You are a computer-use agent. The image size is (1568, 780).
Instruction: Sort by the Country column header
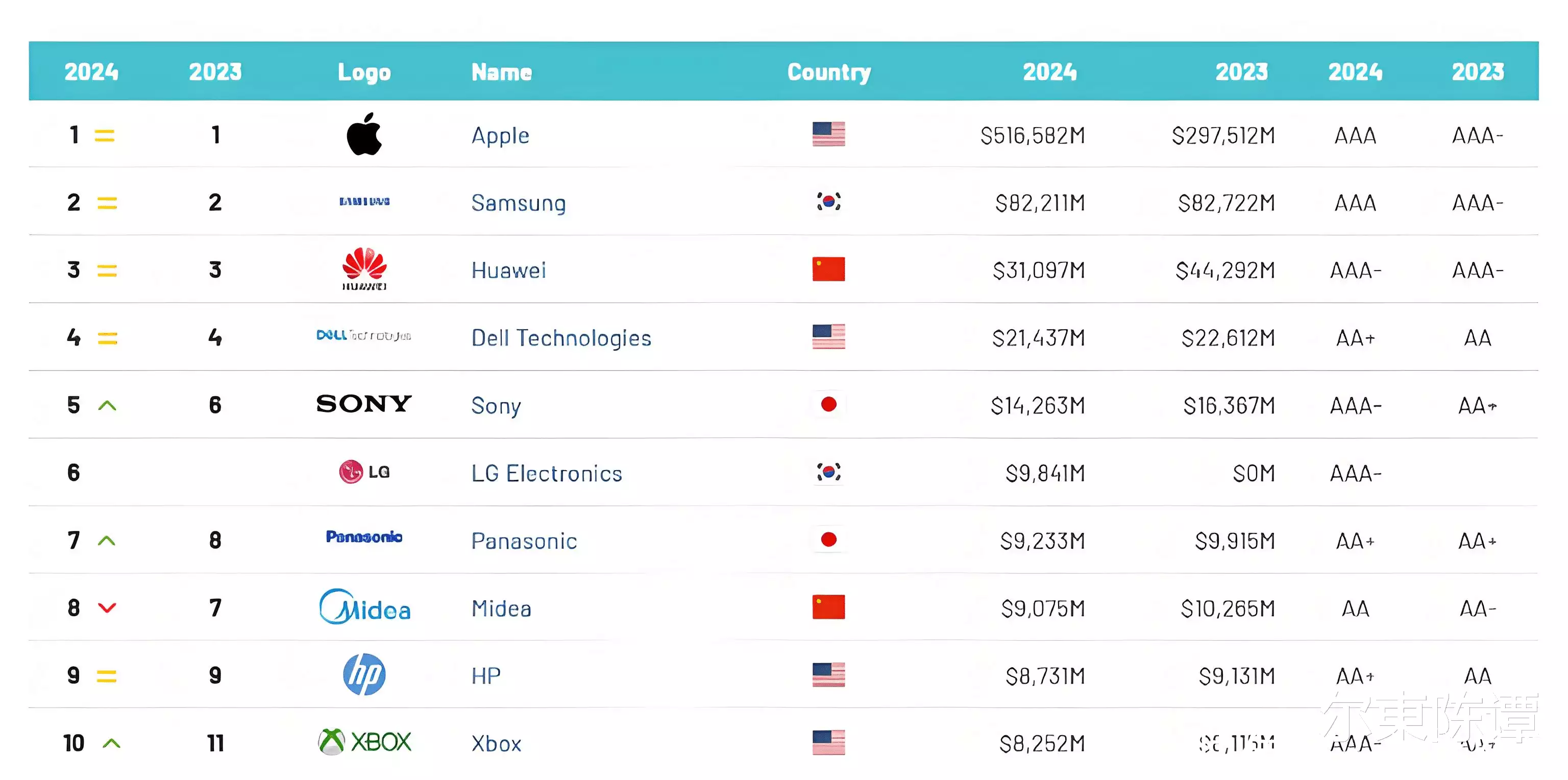click(x=829, y=72)
